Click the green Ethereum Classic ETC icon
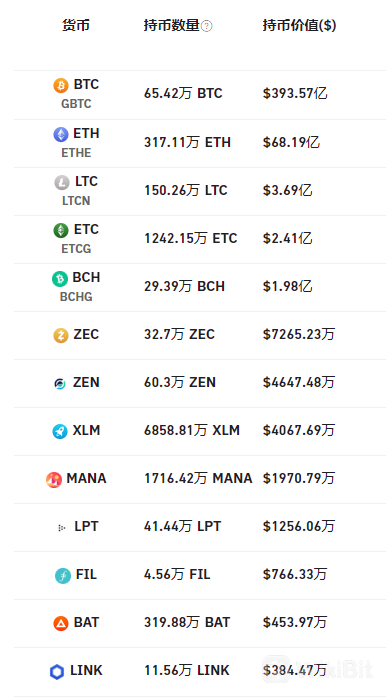 click(61, 230)
